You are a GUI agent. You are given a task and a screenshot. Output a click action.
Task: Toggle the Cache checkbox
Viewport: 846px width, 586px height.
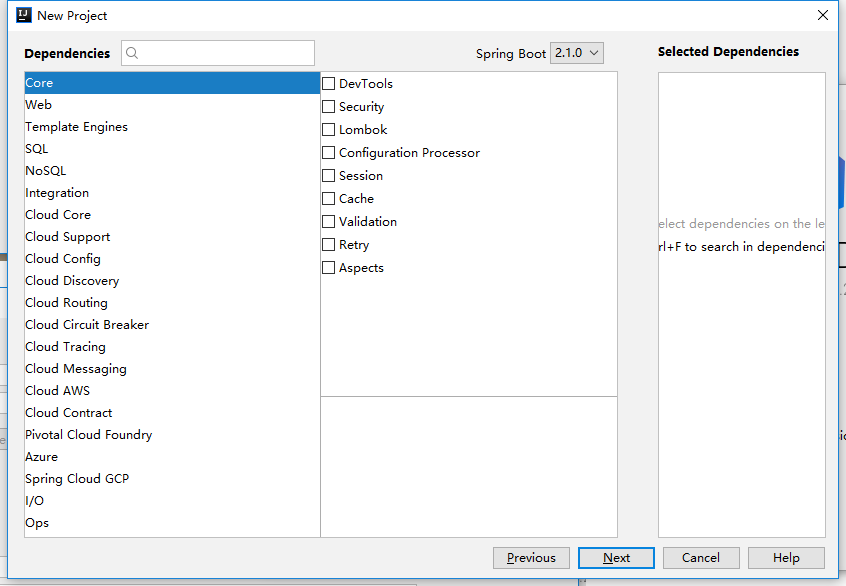[x=328, y=199]
